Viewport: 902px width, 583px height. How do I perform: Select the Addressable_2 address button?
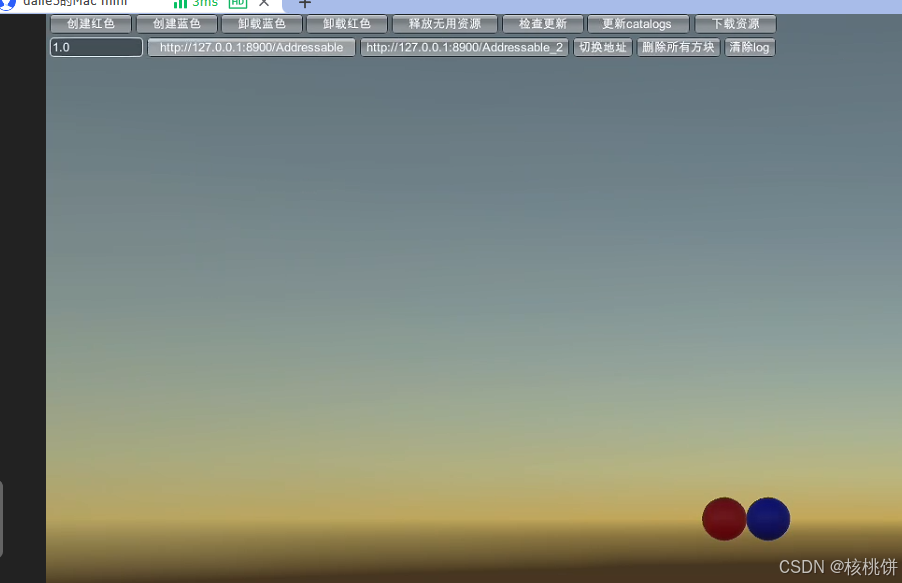point(464,47)
